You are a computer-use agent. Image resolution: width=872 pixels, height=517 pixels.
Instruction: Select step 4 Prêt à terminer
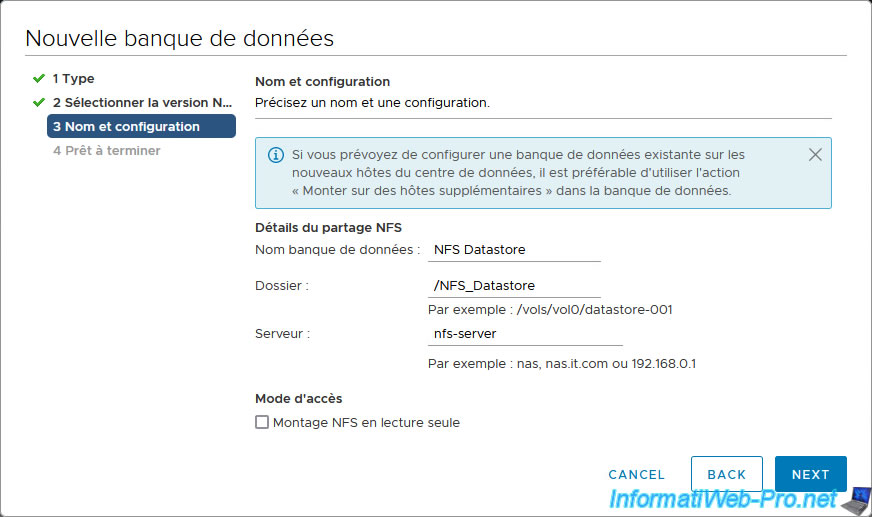pos(107,151)
